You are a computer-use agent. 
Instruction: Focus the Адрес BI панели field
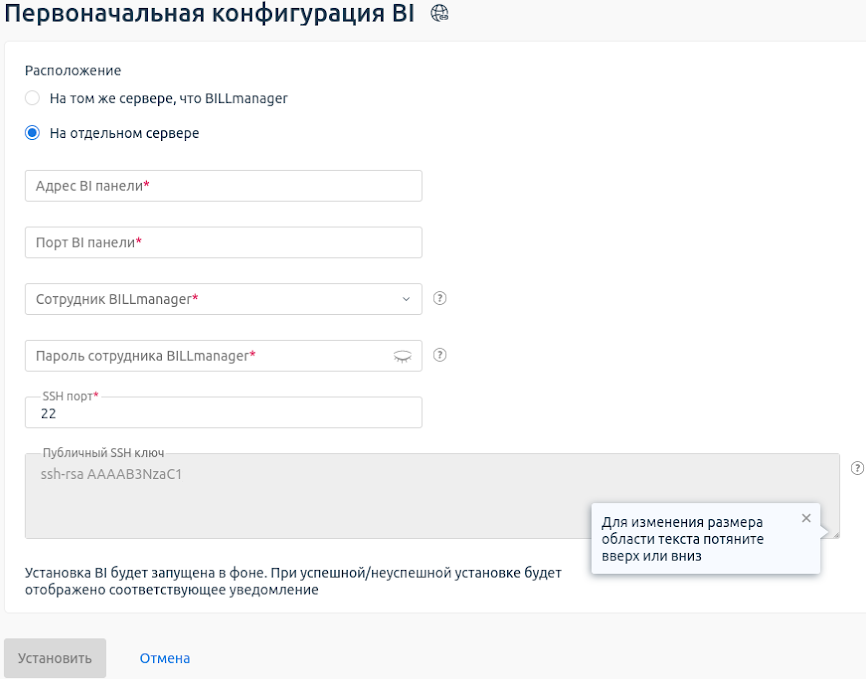point(223,186)
